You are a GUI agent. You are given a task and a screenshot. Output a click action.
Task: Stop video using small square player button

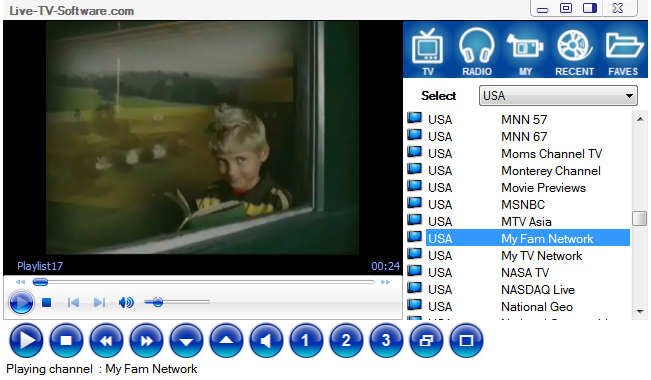pos(46,302)
